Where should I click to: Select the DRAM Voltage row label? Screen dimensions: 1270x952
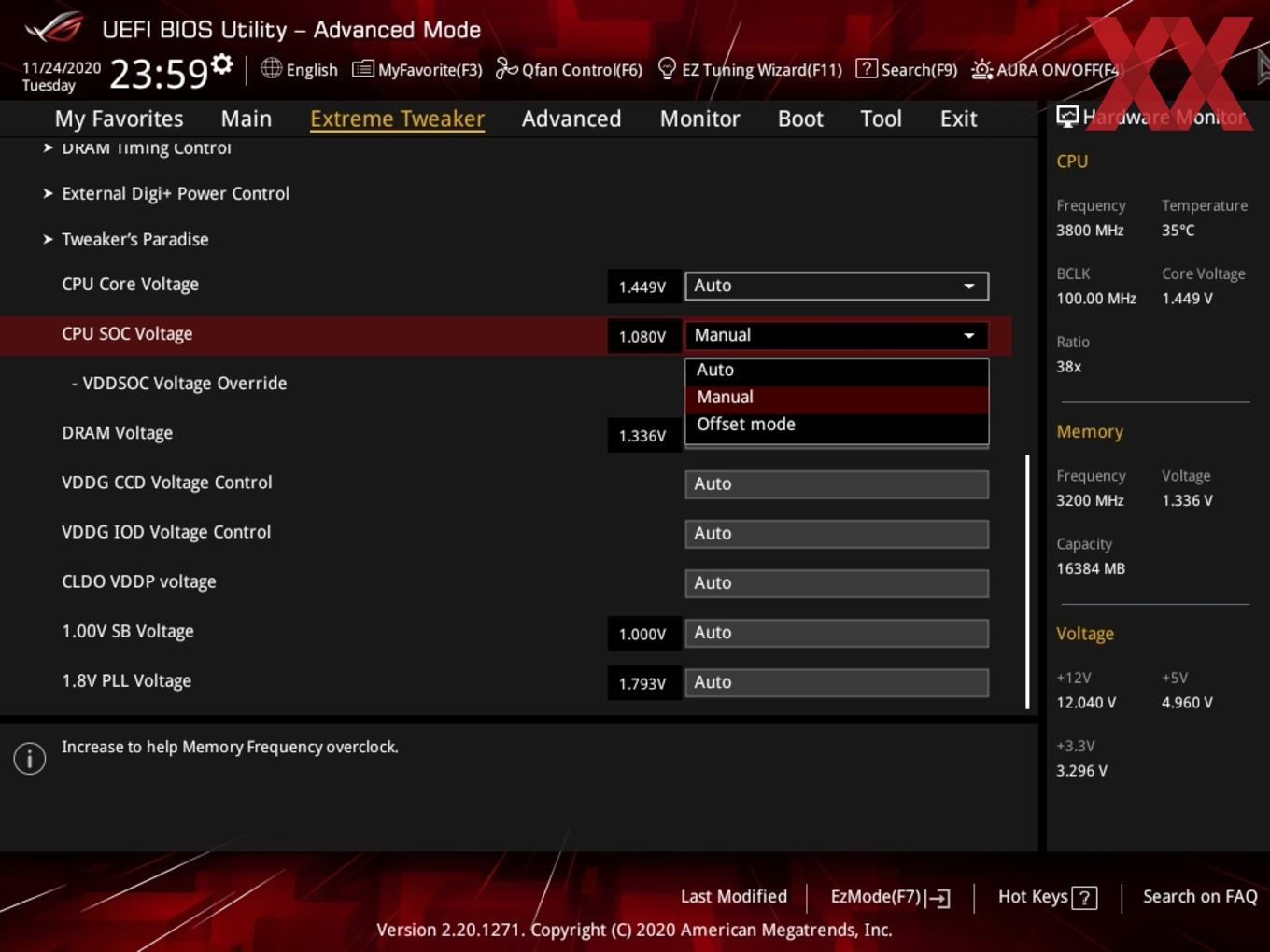point(117,433)
